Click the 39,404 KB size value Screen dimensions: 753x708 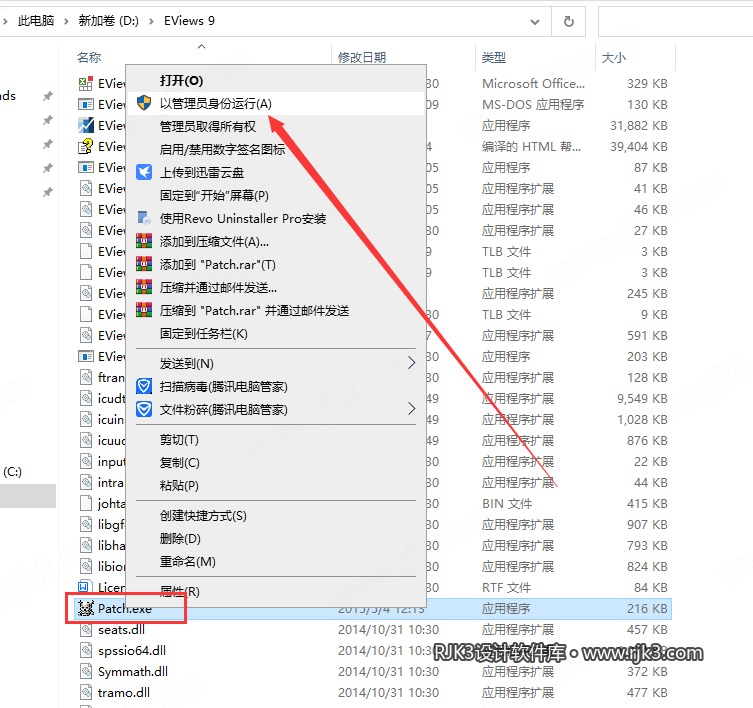(639, 146)
